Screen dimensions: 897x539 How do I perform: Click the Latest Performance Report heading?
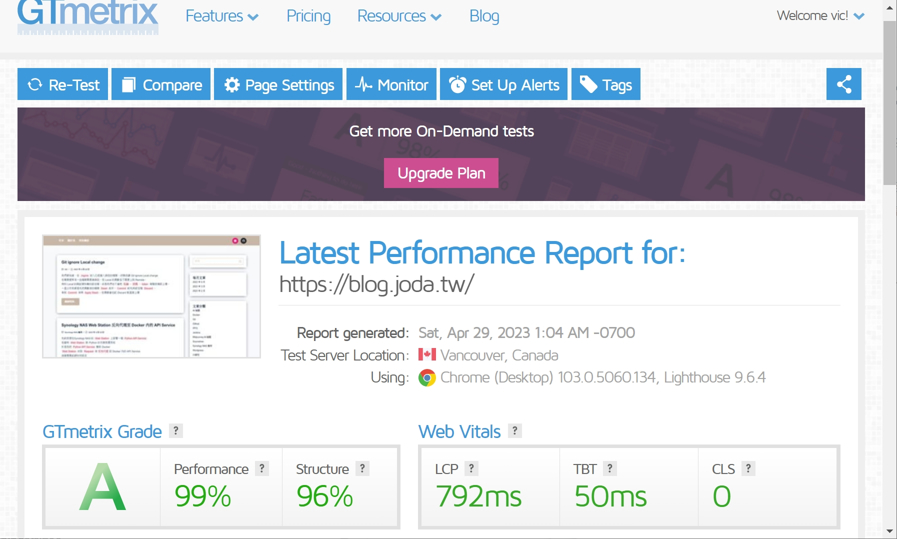(x=482, y=253)
